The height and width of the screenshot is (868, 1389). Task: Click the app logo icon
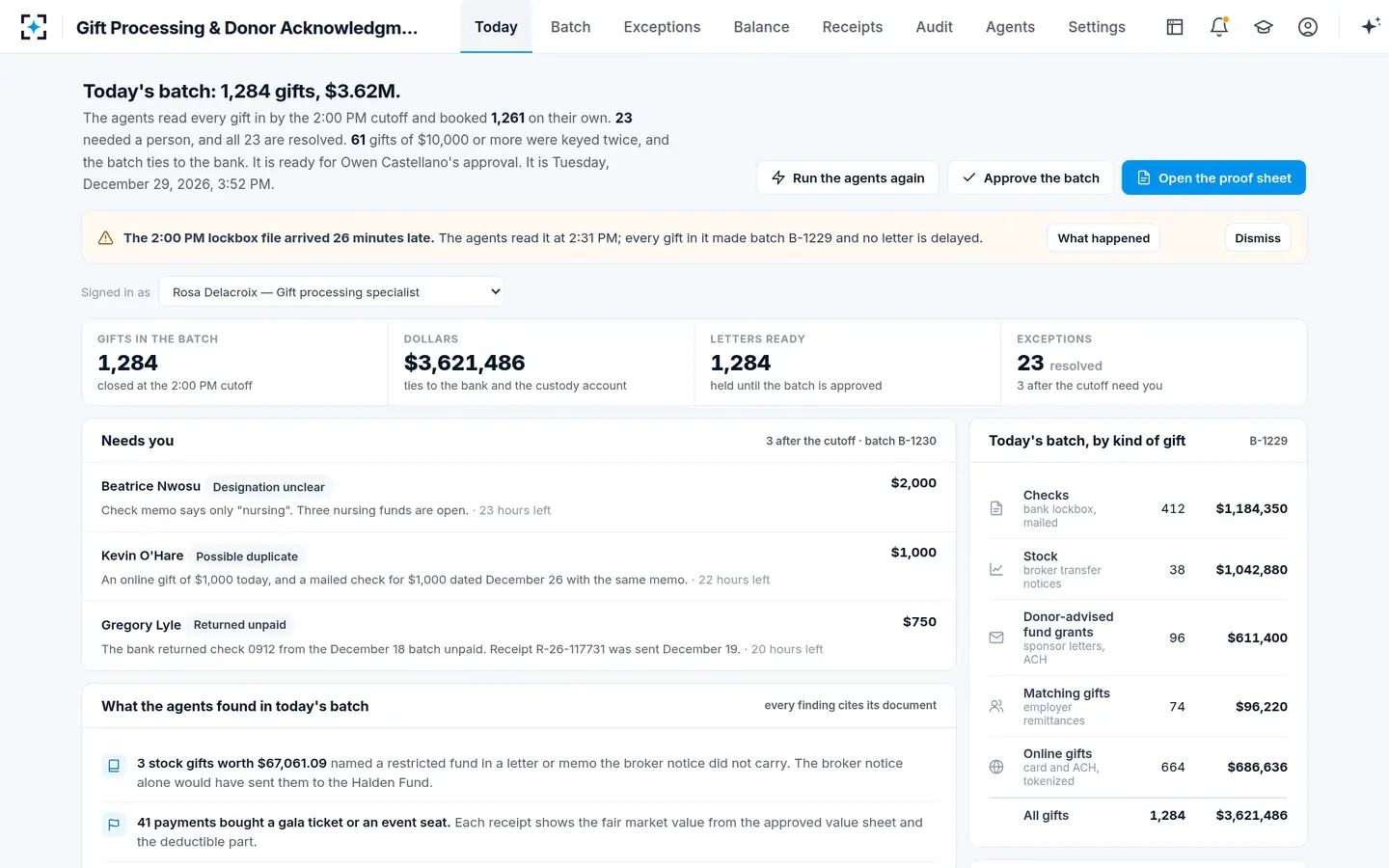34,27
